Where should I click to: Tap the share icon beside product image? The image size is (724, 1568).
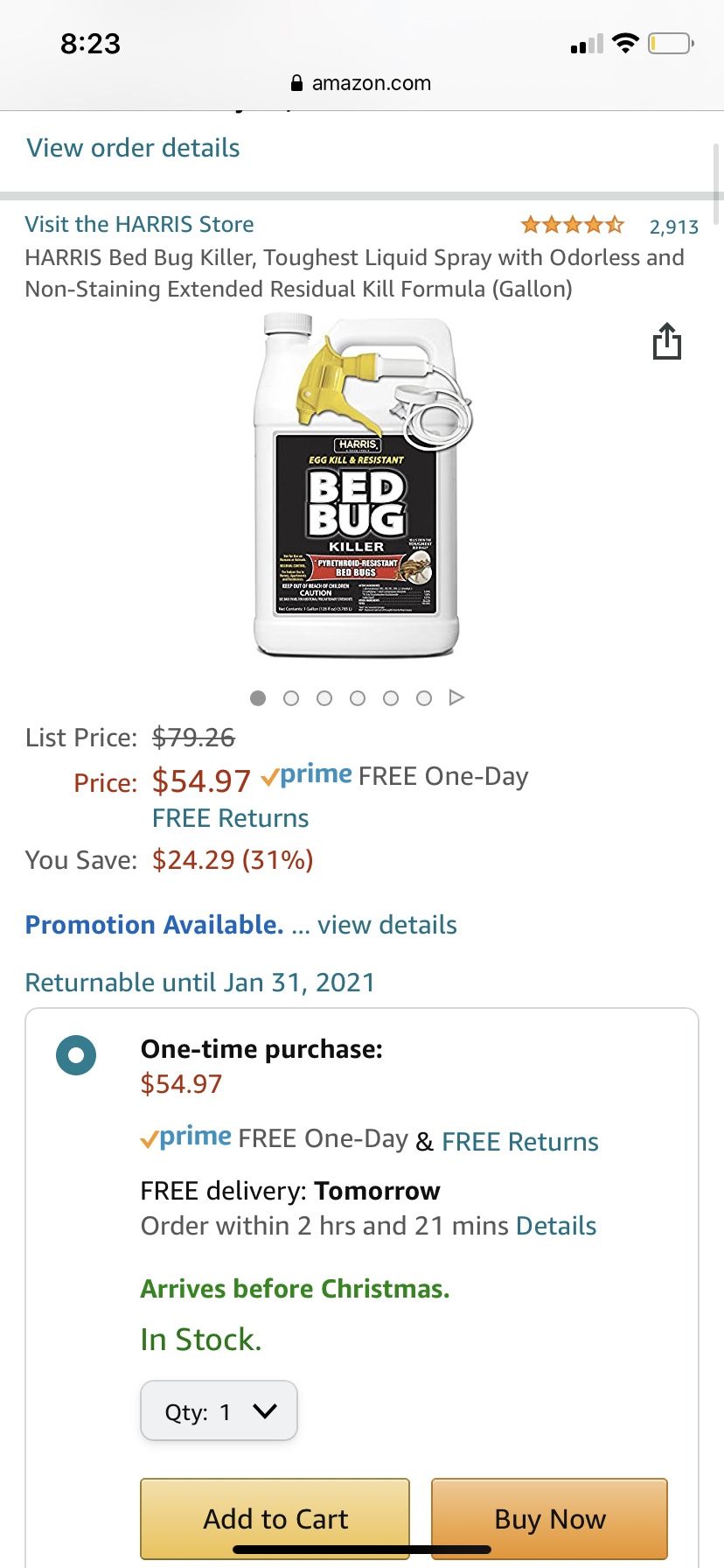pyautogui.click(x=666, y=341)
